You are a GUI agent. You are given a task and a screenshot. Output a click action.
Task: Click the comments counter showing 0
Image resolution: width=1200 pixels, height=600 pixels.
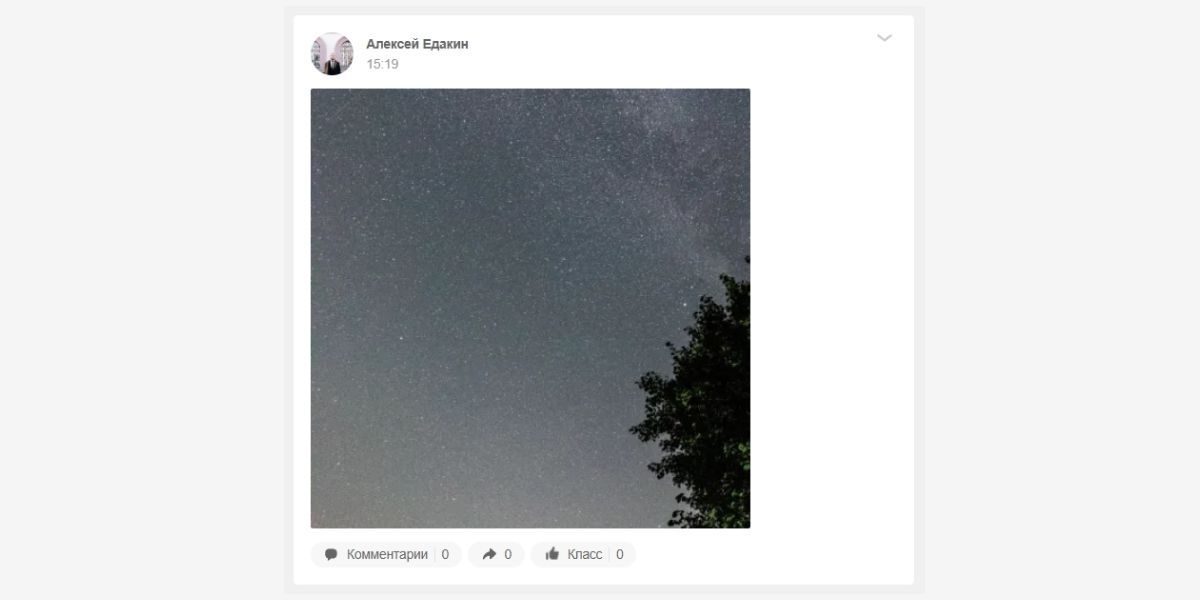pyautogui.click(x=445, y=554)
